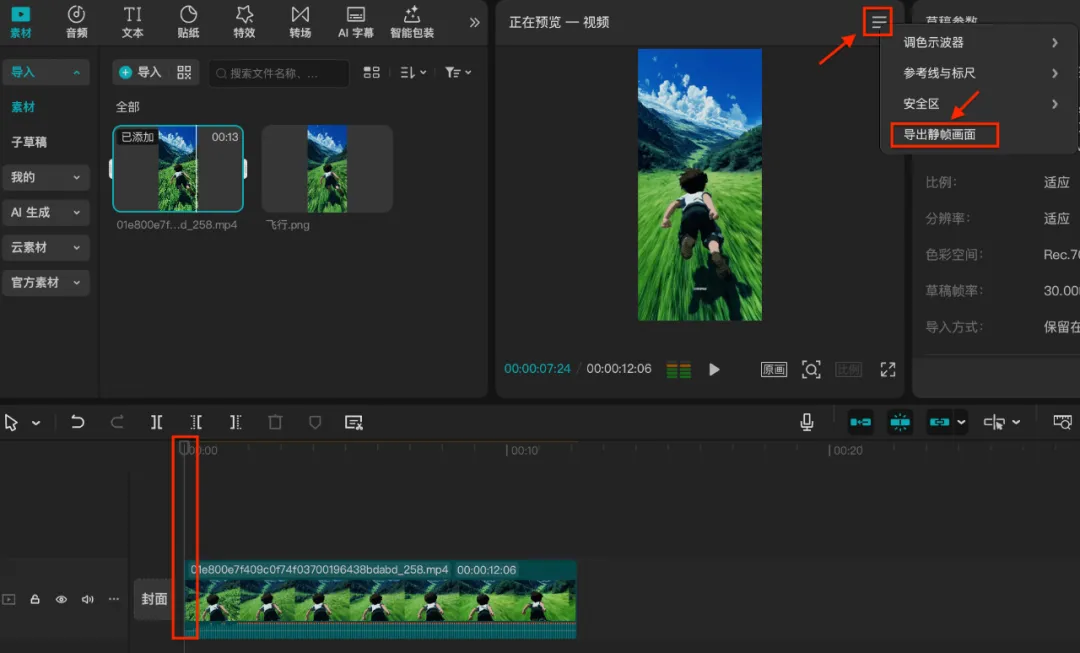Delete left of playhead split tool
Image resolution: width=1080 pixels, height=653 pixels.
pyautogui.click(x=196, y=422)
